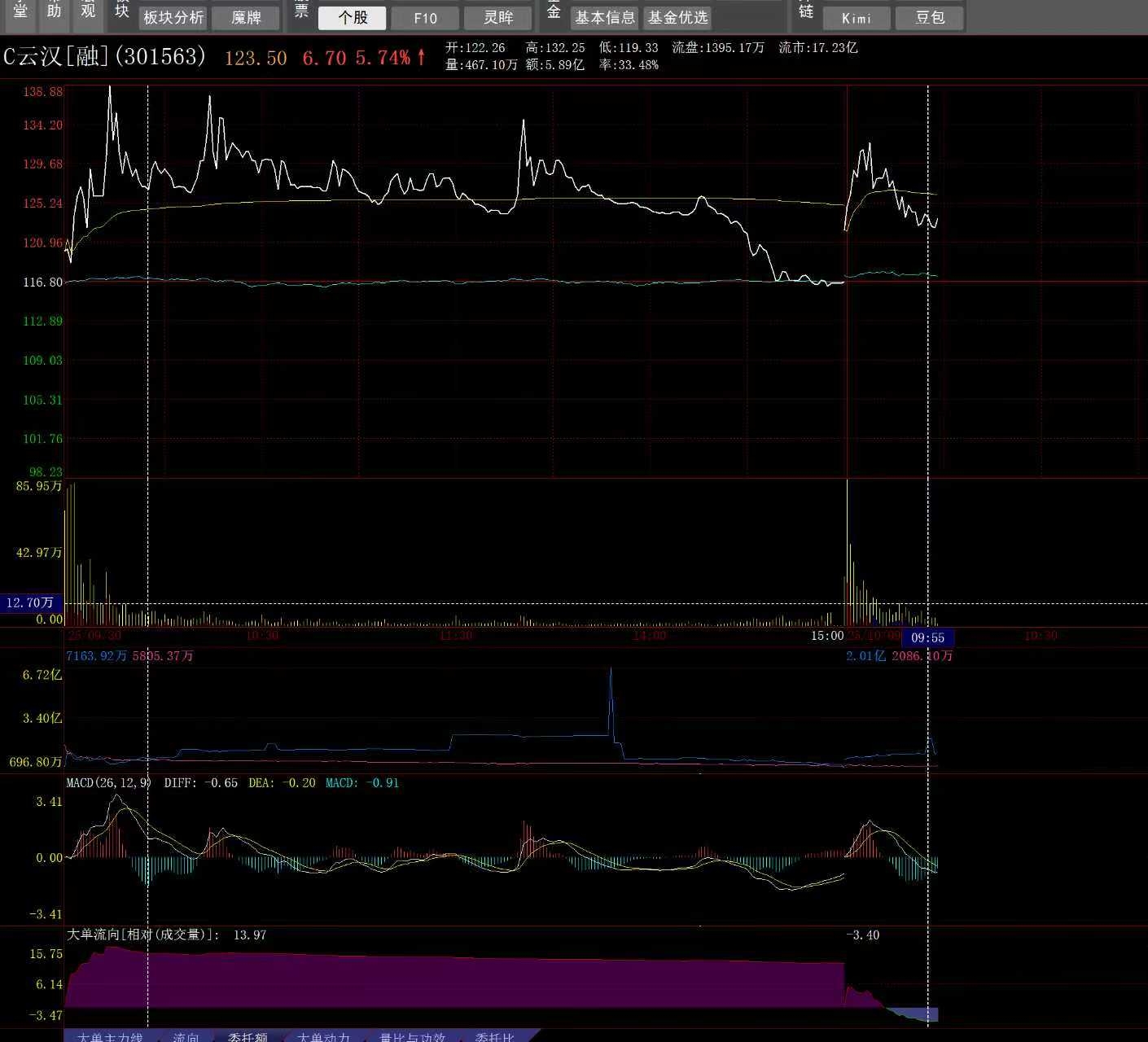
Task: Click the 138.88 top price axis label
Action: 42,92
